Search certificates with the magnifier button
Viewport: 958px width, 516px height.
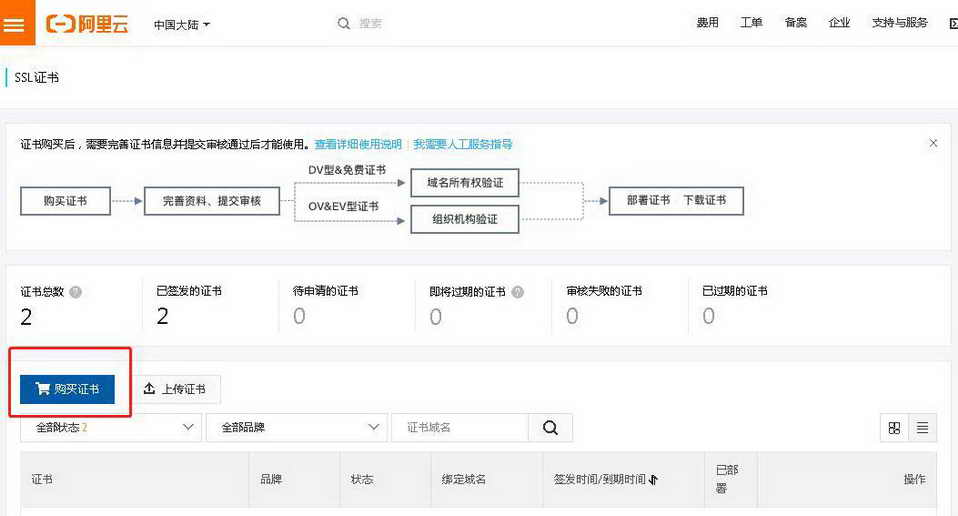coord(550,427)
